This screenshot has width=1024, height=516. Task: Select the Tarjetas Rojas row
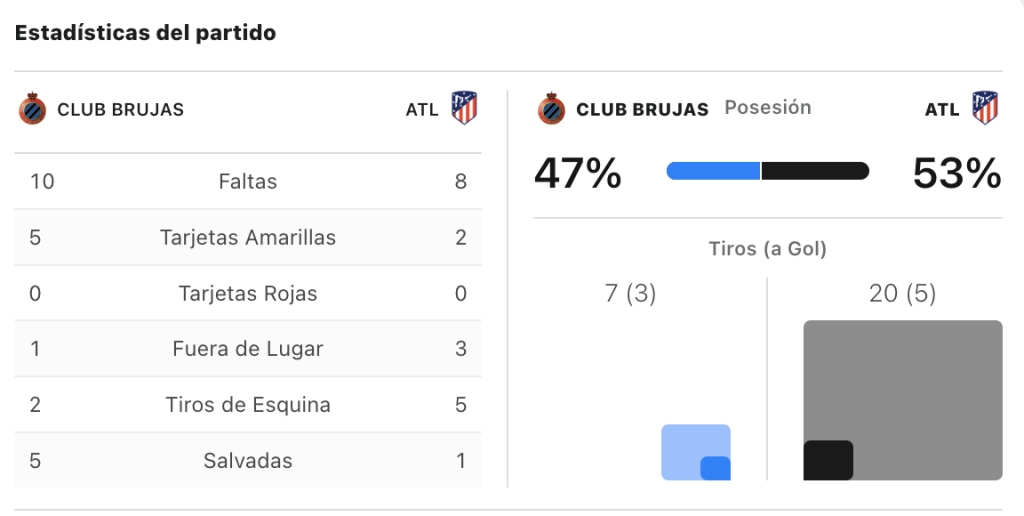(248, 293)
